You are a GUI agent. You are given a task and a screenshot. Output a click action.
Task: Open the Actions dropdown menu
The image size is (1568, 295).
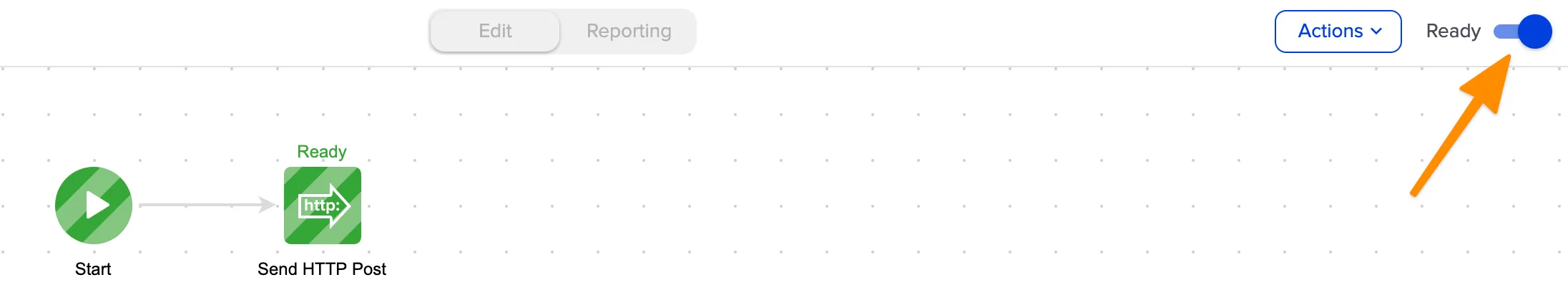tap(1338, 32)
